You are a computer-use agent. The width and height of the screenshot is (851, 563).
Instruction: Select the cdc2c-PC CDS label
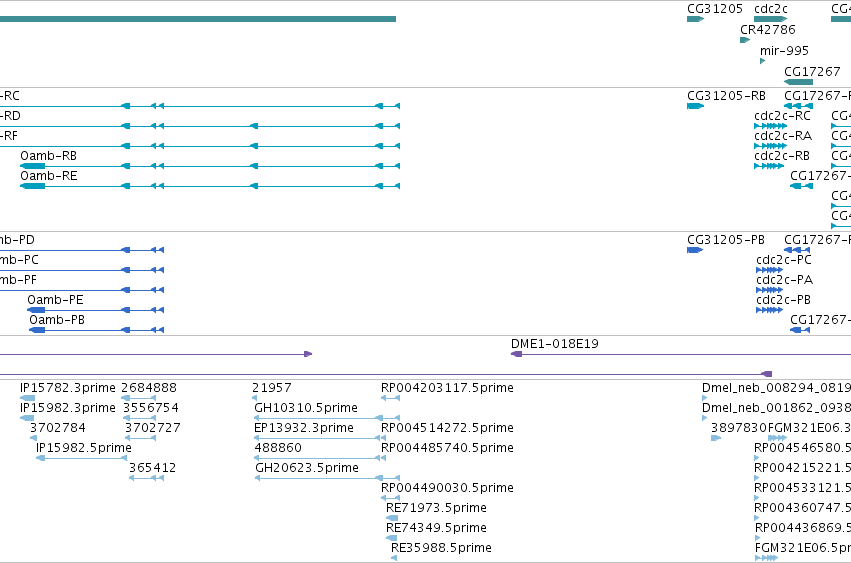784,260
